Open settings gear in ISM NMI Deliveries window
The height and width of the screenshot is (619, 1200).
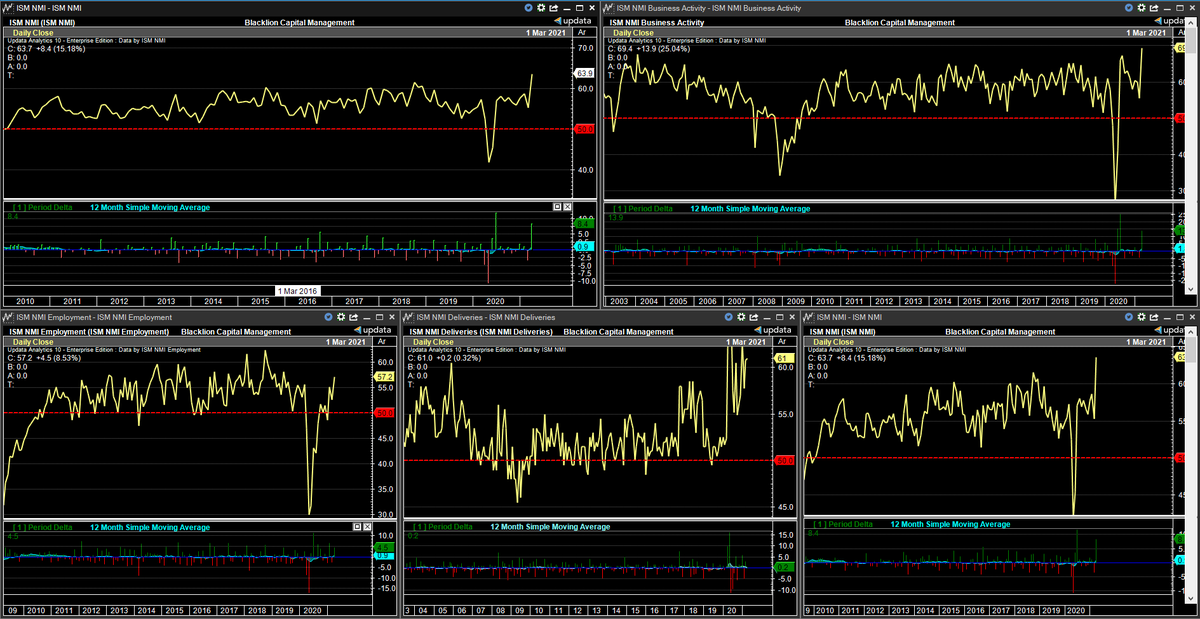point(742,317)
